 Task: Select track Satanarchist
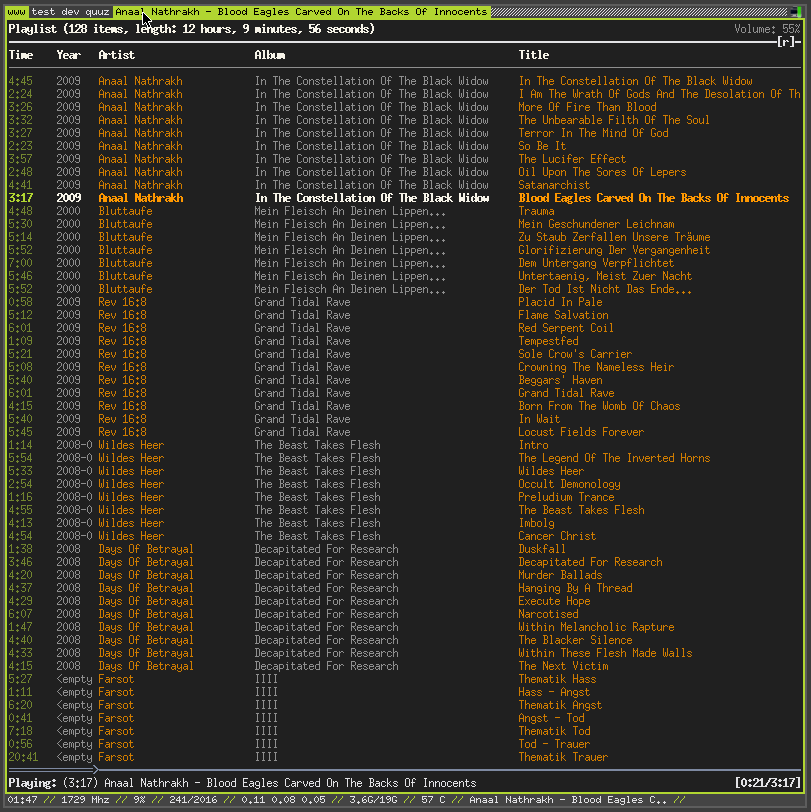point(554,185)
